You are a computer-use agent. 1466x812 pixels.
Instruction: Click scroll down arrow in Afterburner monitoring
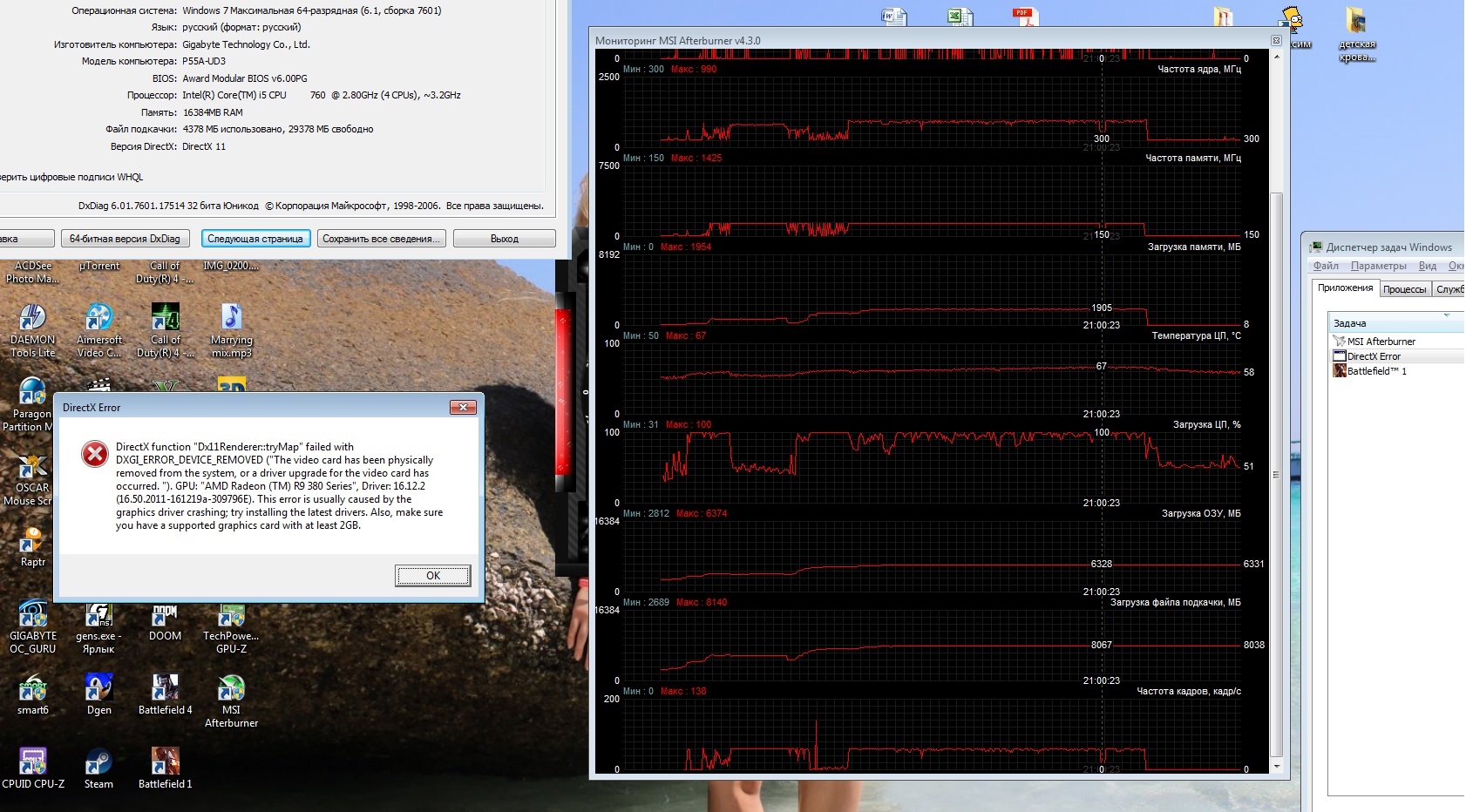click(x=1277, y=767)
